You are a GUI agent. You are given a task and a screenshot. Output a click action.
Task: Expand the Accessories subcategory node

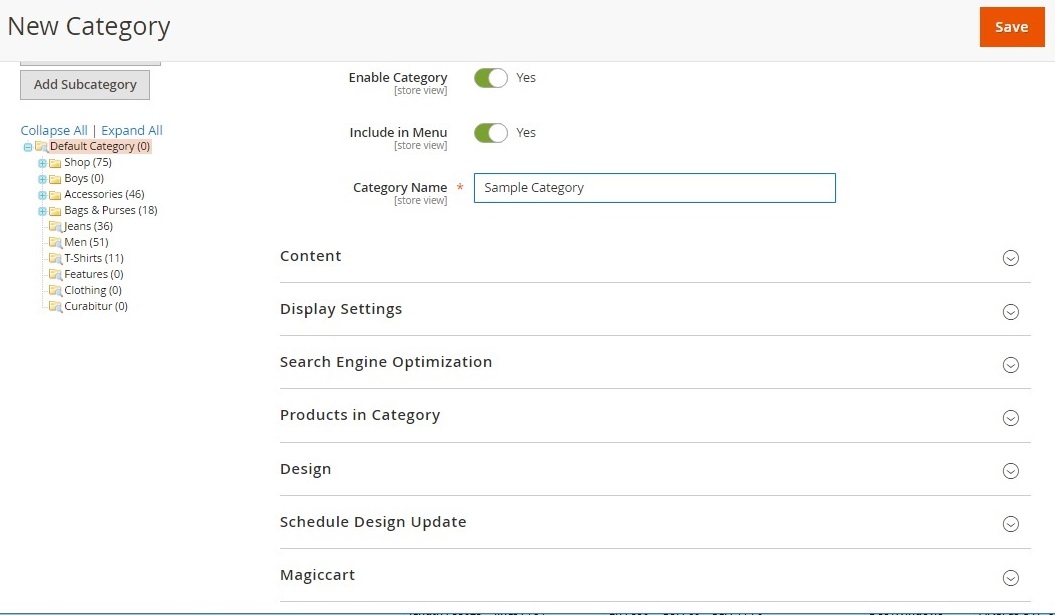[42, 195]
